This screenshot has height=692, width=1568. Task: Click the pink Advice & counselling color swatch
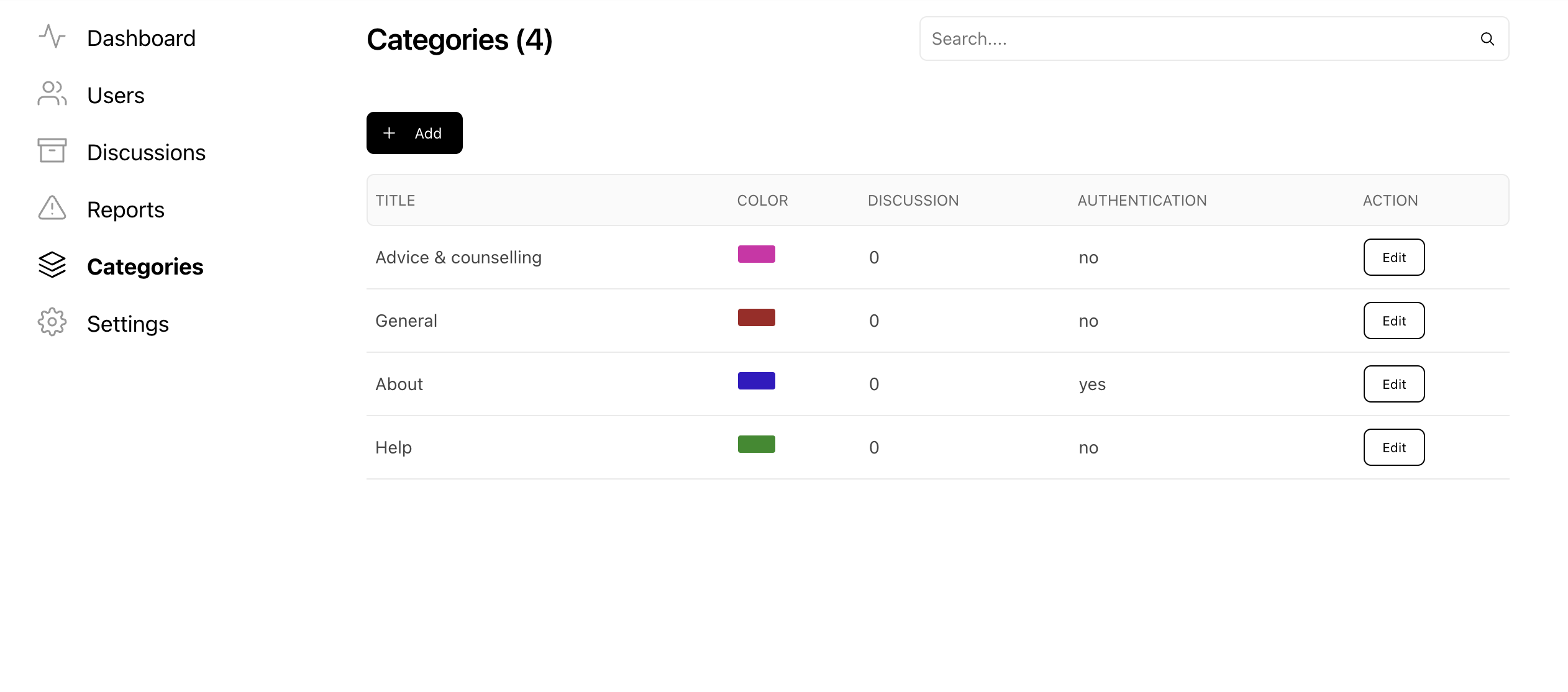pyautogui.click(x=756, y=255)
